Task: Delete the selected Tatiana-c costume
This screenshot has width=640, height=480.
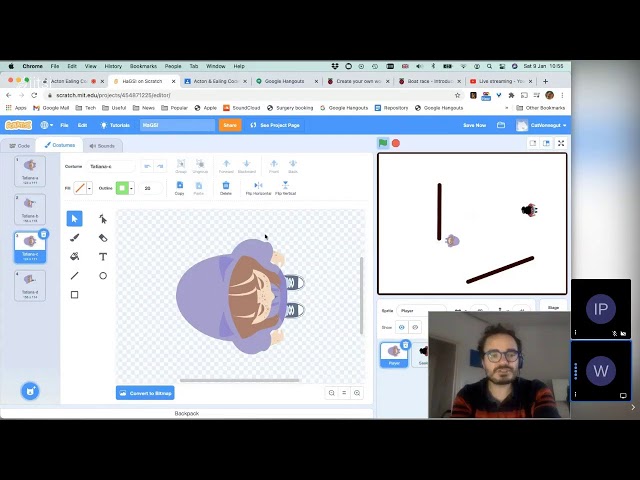Action: click(44, 234)
